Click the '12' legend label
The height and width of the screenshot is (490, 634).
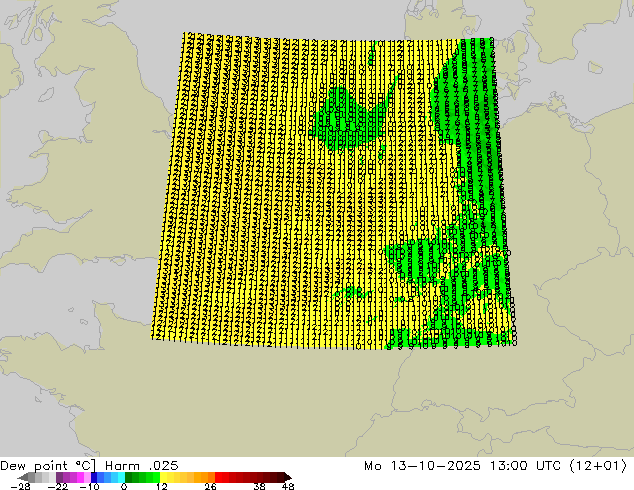coord(162,486)
